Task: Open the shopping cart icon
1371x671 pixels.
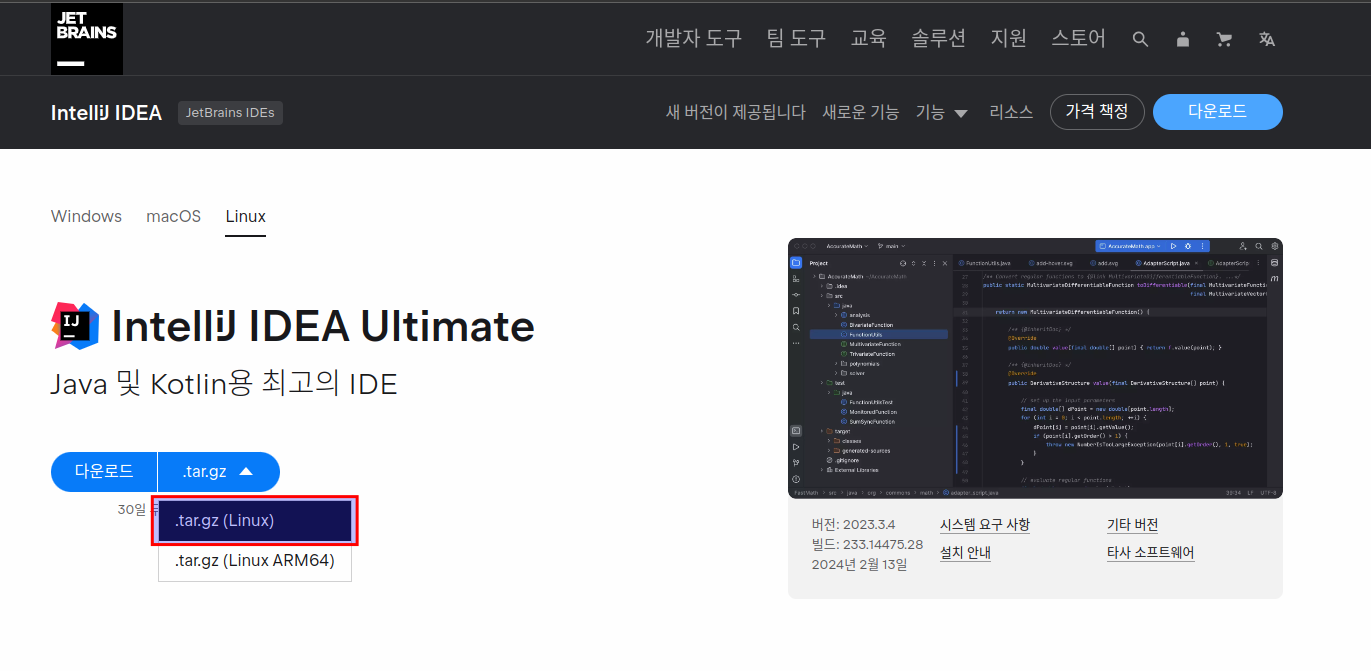Action: point(1224,39)
